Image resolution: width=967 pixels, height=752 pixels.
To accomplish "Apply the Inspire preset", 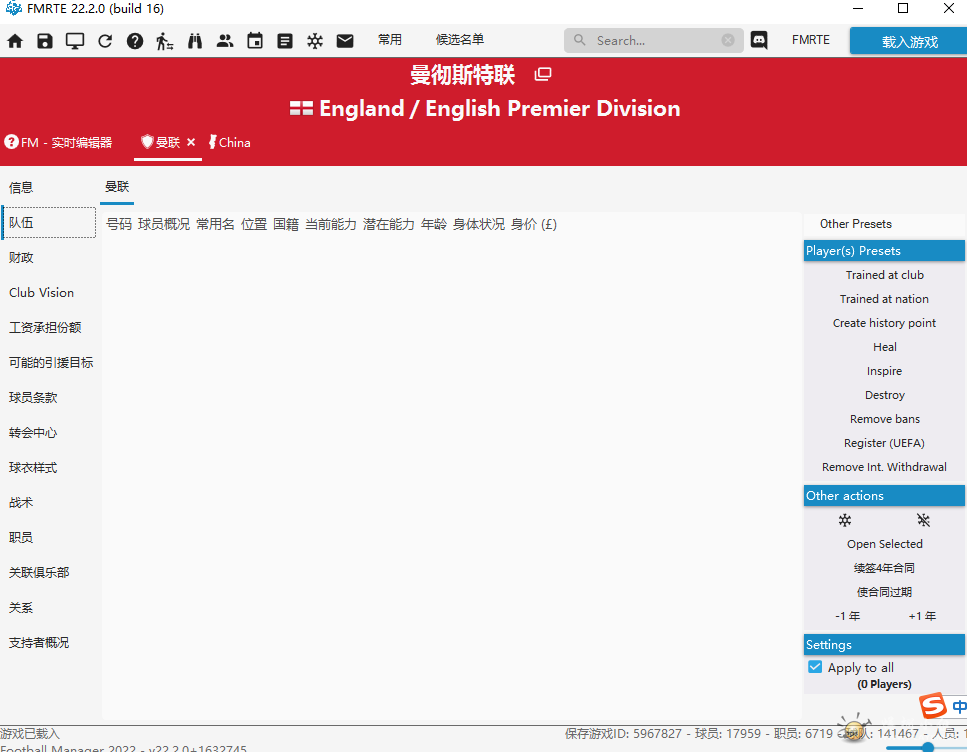I will [x=884, y=371].
